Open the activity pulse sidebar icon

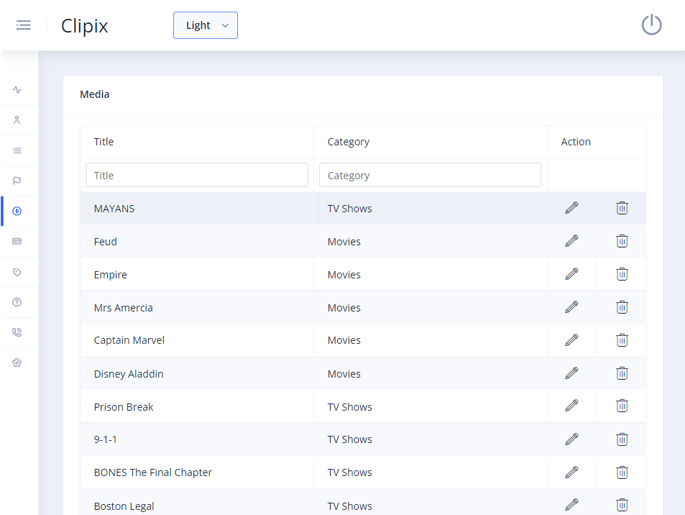click(x=17, y=90)
